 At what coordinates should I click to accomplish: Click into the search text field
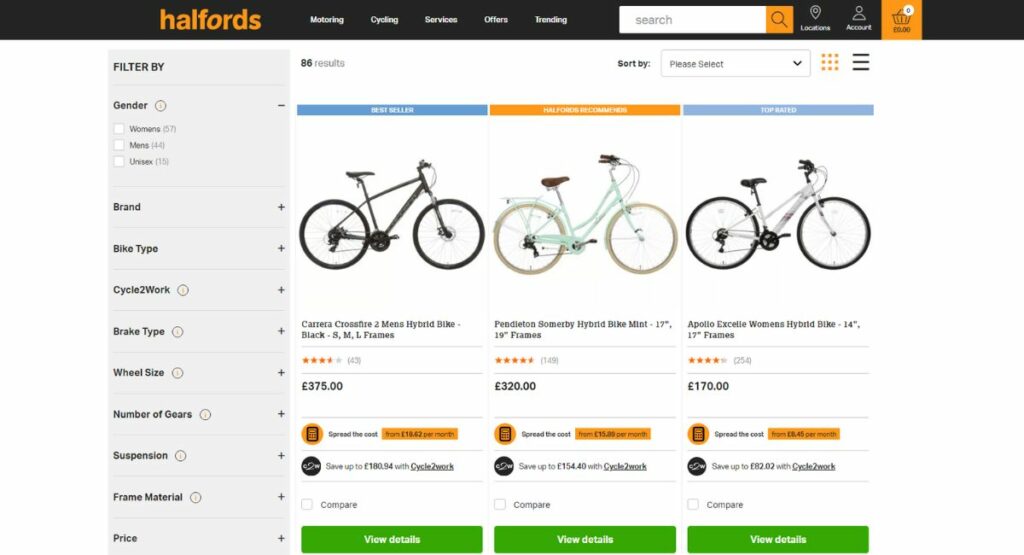pyautogui.click(x=692, y=20)
